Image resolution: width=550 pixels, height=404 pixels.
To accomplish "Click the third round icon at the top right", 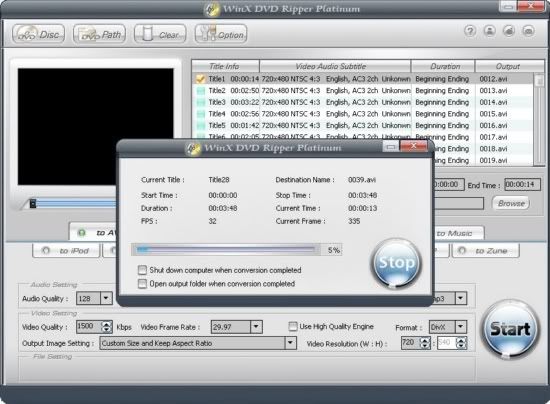I will [509, 31].
